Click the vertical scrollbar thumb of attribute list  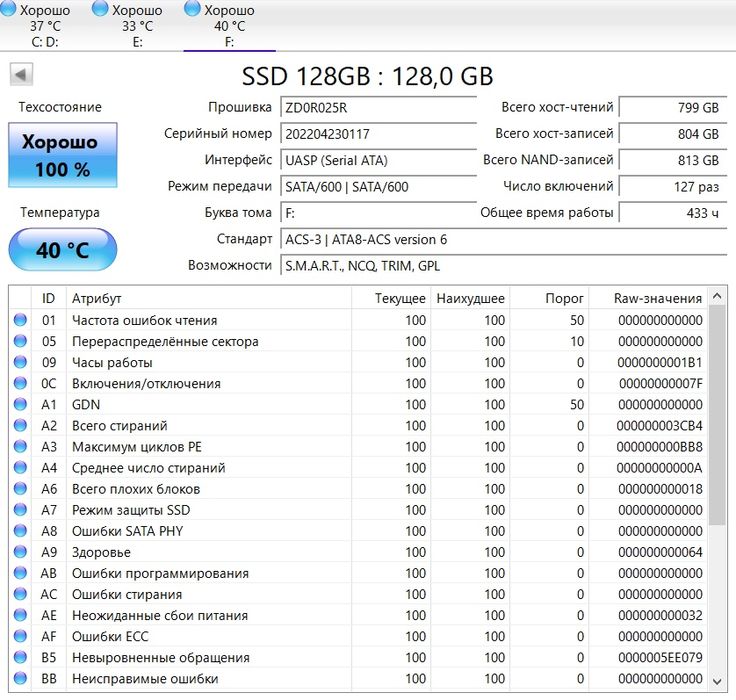717,415
